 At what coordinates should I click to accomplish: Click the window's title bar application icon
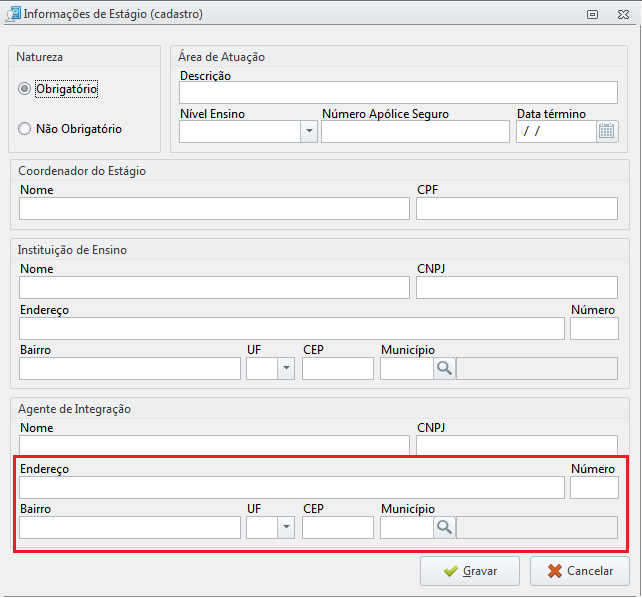coord(14,14)
